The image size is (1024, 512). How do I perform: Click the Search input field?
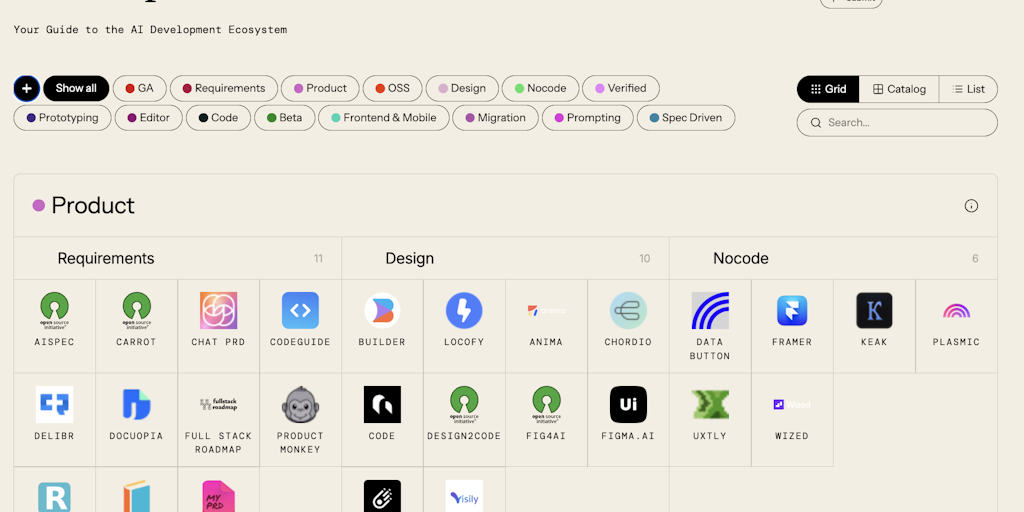(x=897, y=123)
